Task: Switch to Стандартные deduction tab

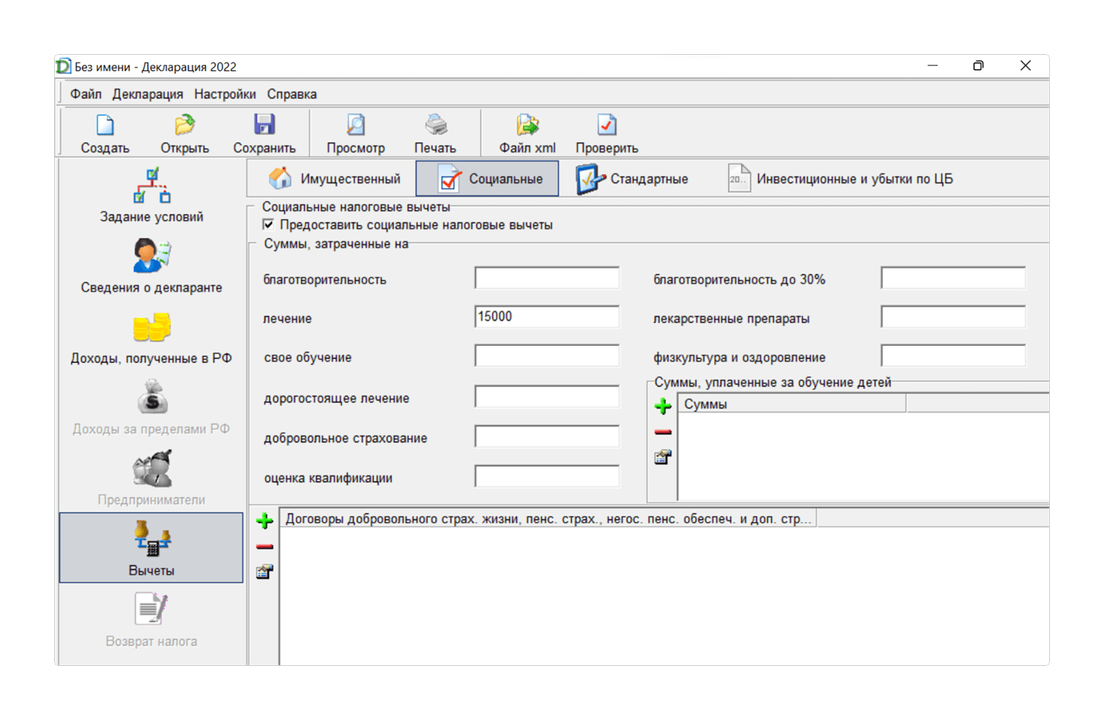Action: point(632,179)
